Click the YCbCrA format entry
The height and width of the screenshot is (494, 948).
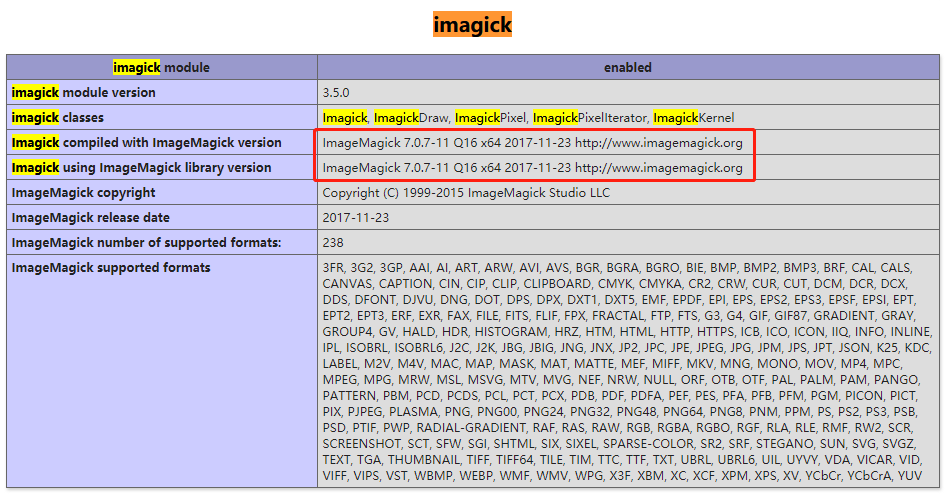[869, 476]
